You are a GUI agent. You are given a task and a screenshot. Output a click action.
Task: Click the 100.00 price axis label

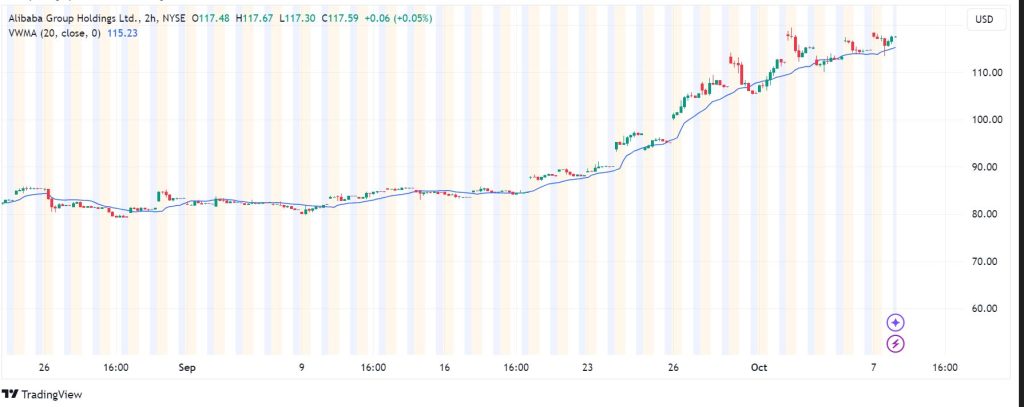point(986,120)
